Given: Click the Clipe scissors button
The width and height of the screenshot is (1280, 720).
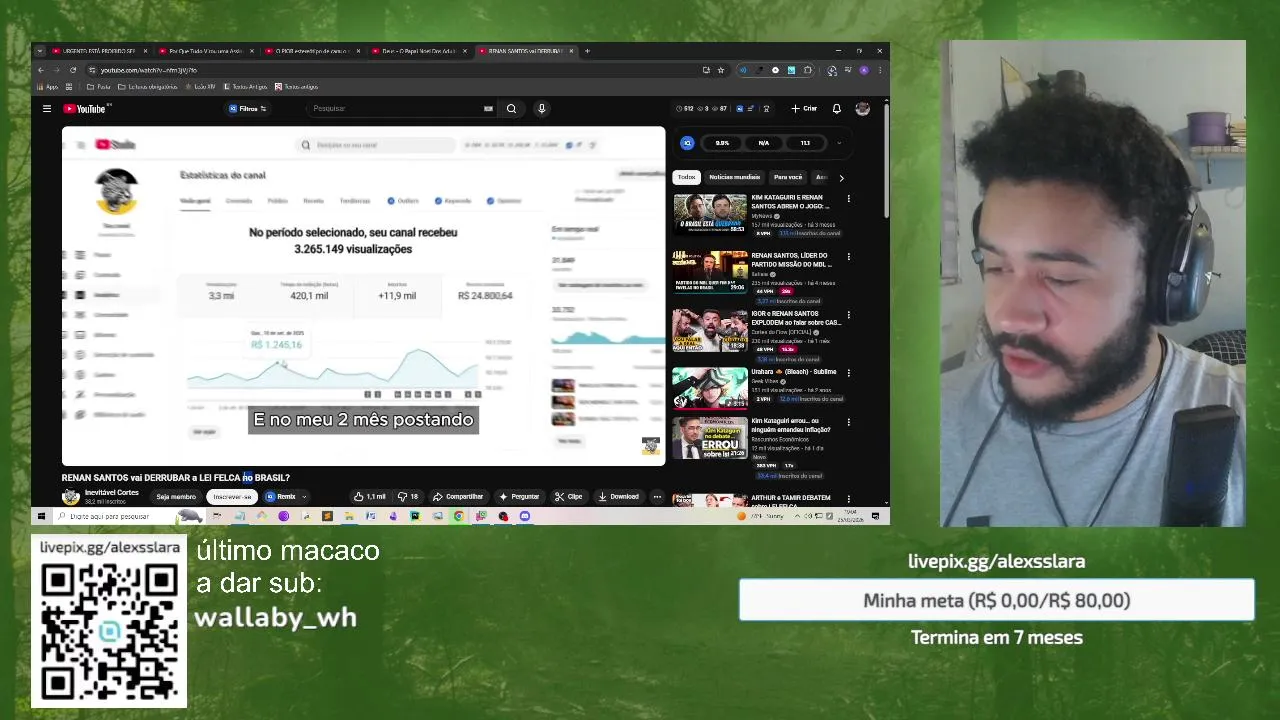Looking at the screenshot, I should [569, 497].
